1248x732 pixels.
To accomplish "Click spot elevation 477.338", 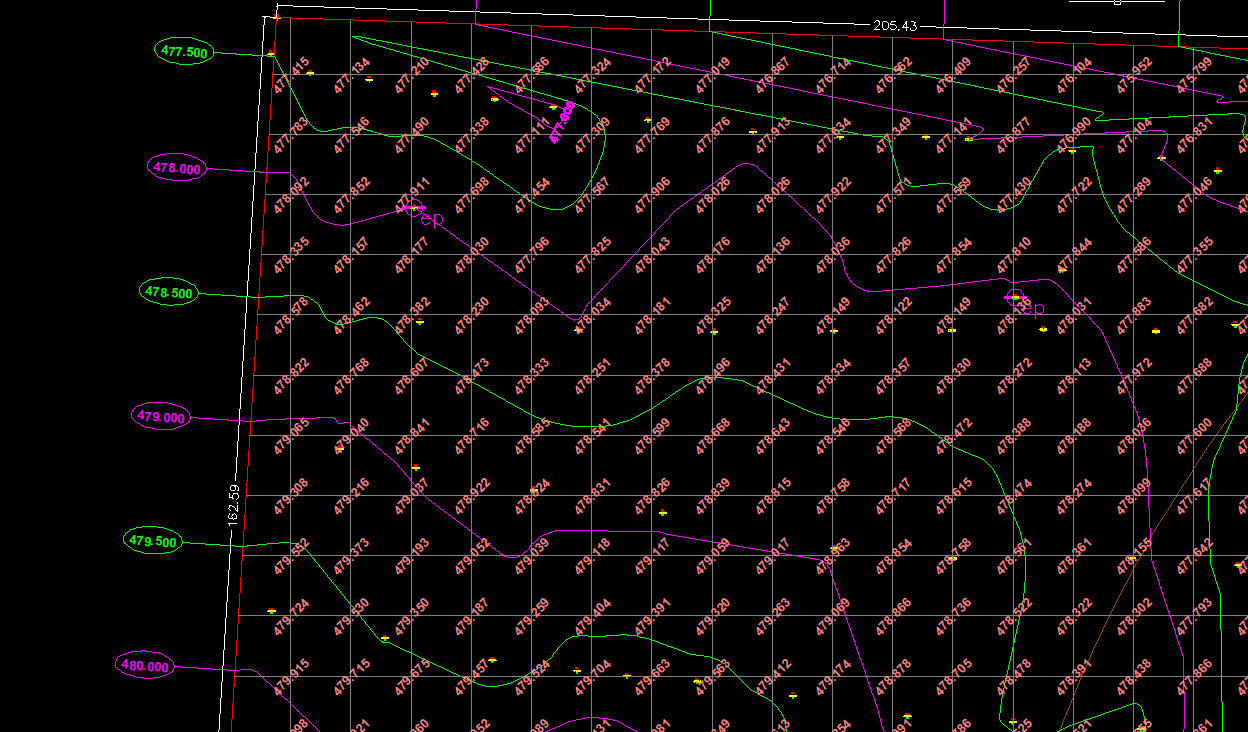I will click(x=472, y=136).
